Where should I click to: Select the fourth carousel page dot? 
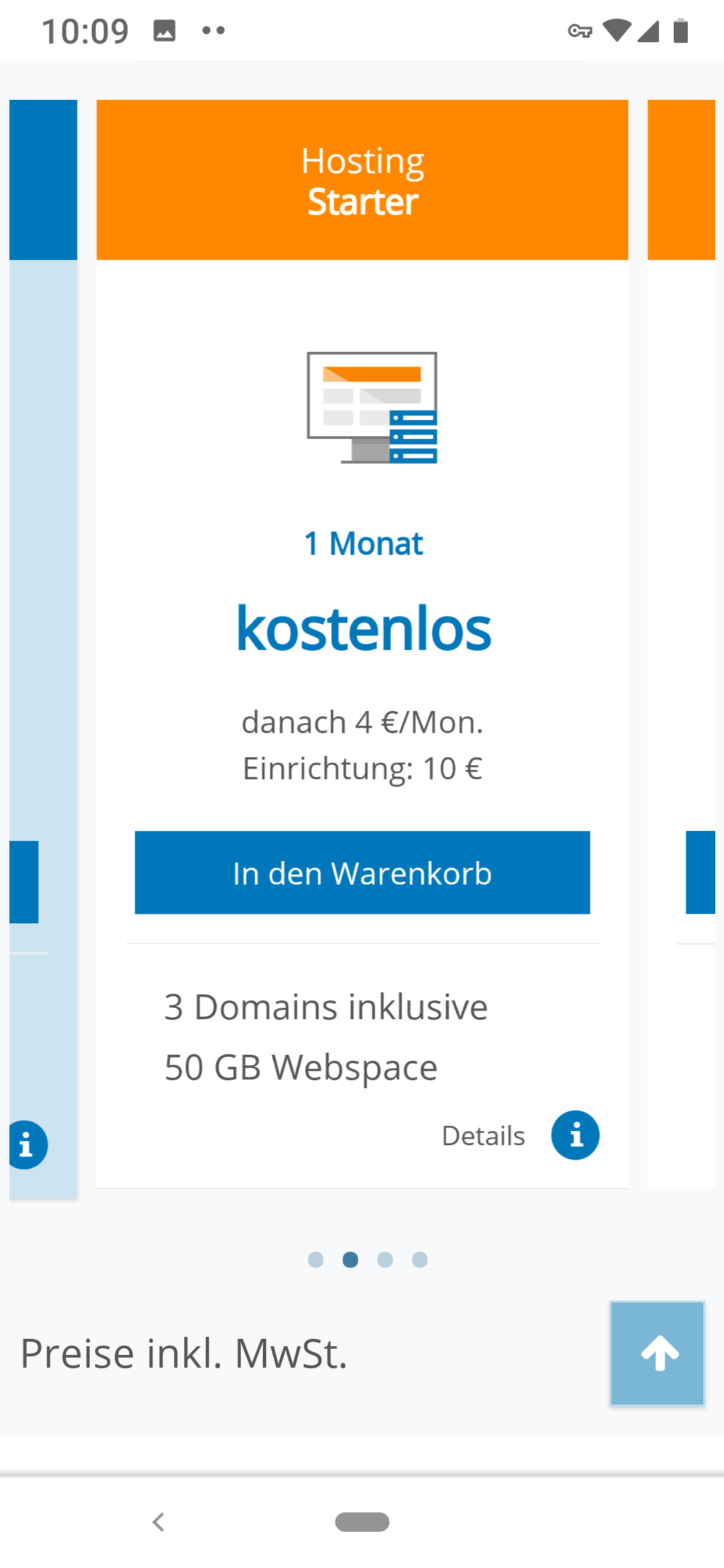(420, 1260)
